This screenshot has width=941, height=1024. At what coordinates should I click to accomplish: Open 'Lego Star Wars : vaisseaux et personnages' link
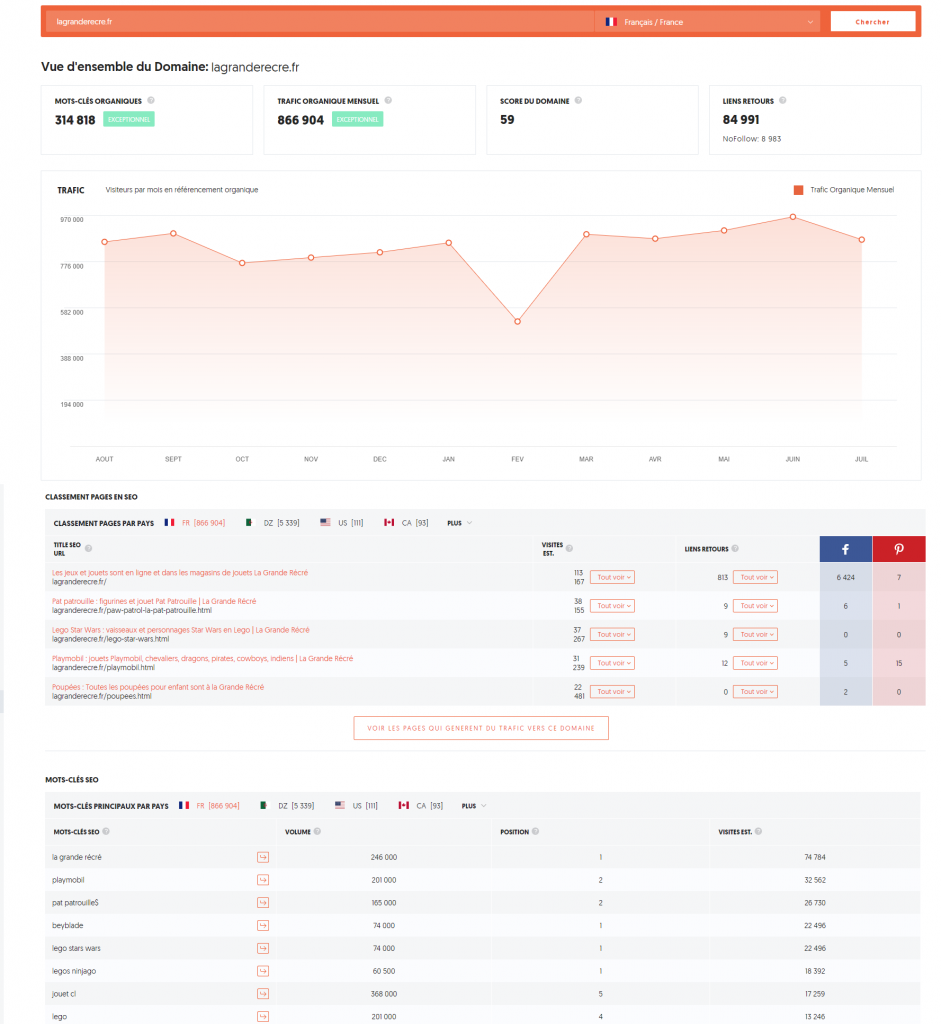(181, 630)
